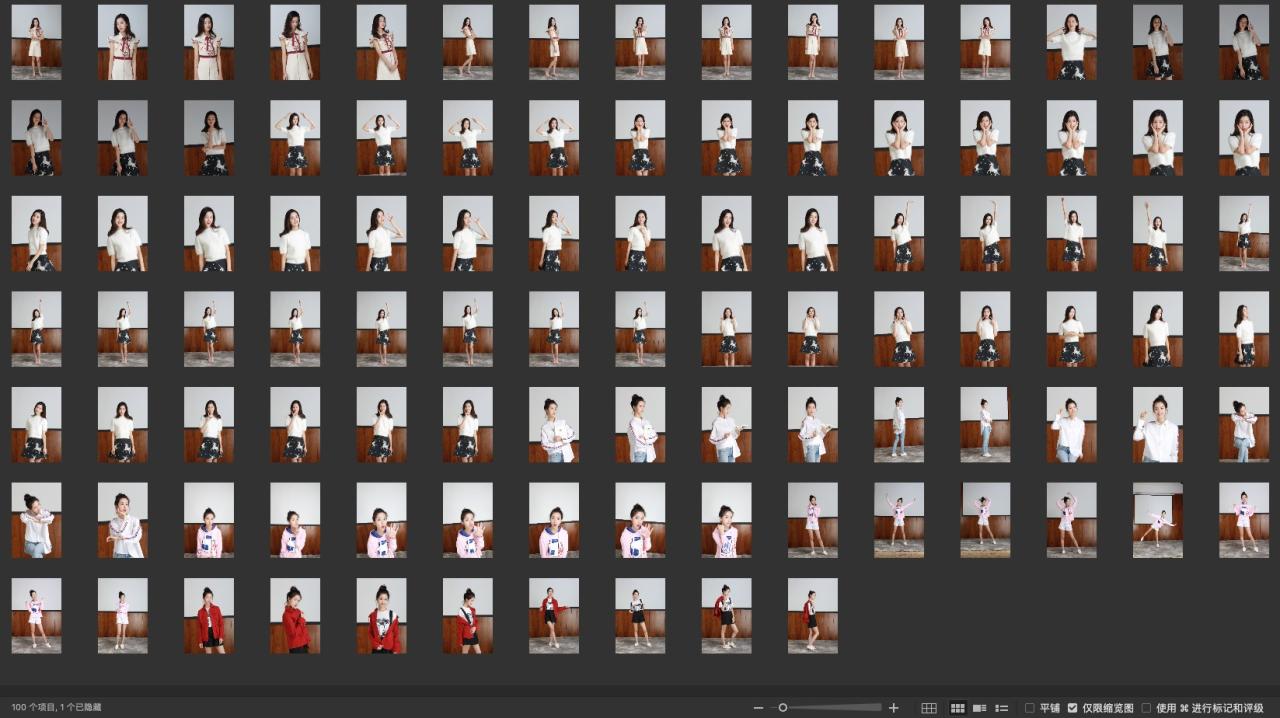Select the first thumbnail in the third row
The width and height of the screenshot is (1280, 718).
click(36, 233)
